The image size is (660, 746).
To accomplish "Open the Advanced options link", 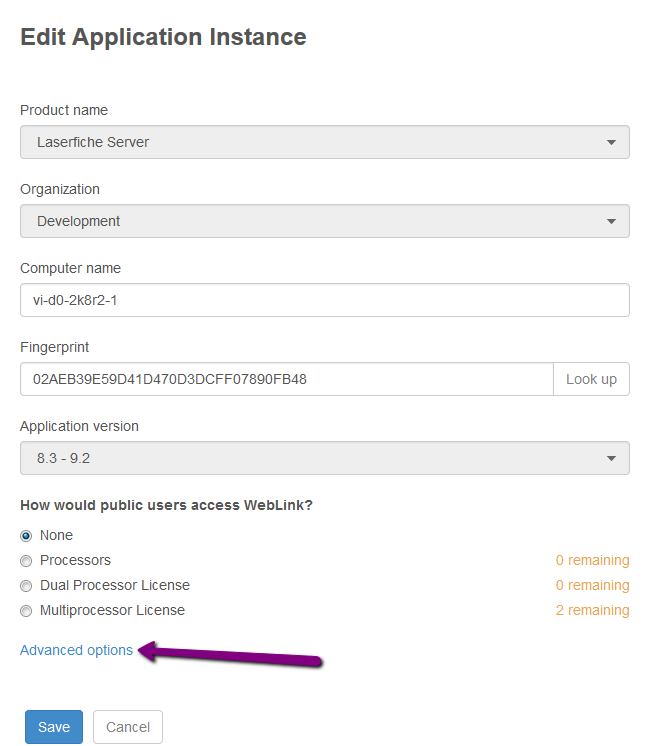I will point(76,650).
